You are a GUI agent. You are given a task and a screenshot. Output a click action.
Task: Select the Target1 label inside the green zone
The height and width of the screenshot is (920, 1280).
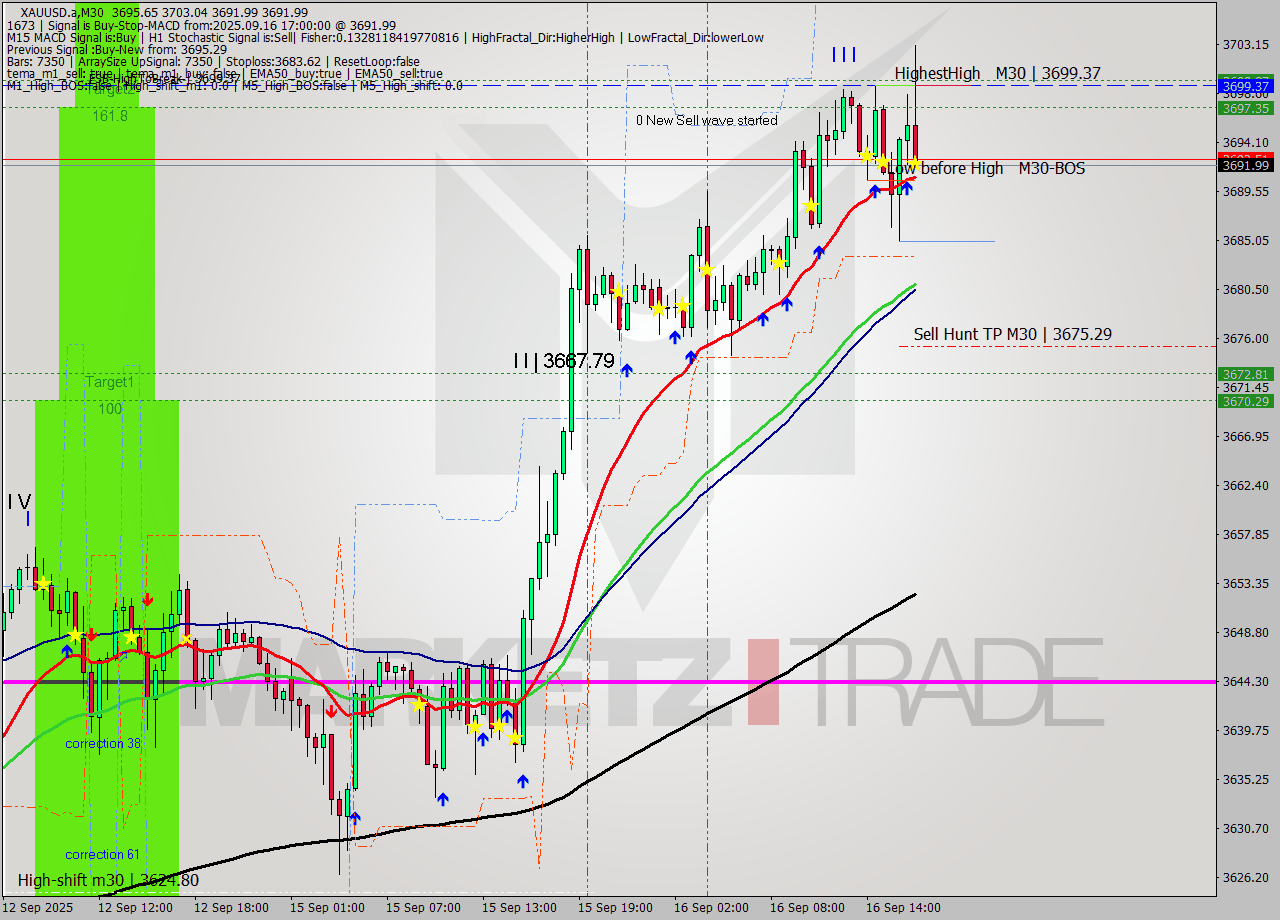(110, 382)
